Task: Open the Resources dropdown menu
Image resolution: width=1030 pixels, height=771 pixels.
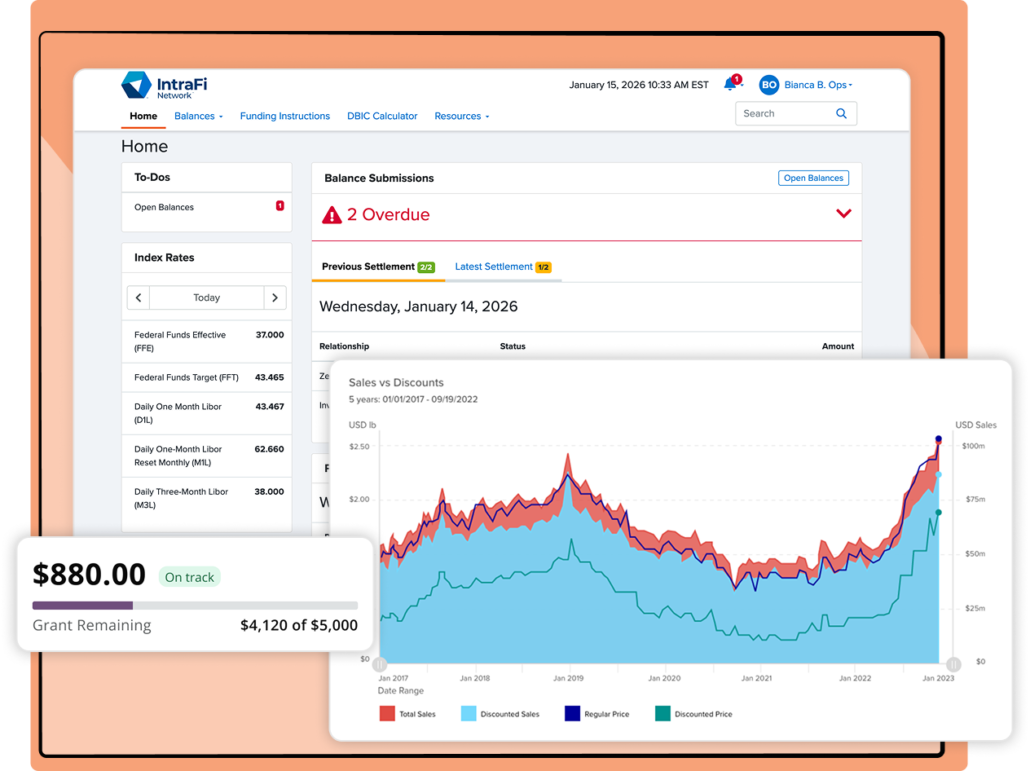Action: [462, 116]
